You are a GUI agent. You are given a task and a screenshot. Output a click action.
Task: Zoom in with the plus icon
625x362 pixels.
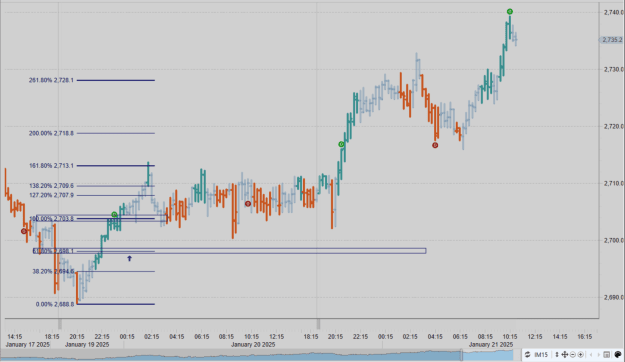point(580,354)
